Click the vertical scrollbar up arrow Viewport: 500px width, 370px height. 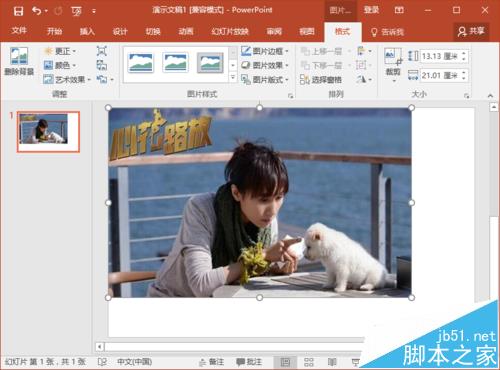coord(494,107)
